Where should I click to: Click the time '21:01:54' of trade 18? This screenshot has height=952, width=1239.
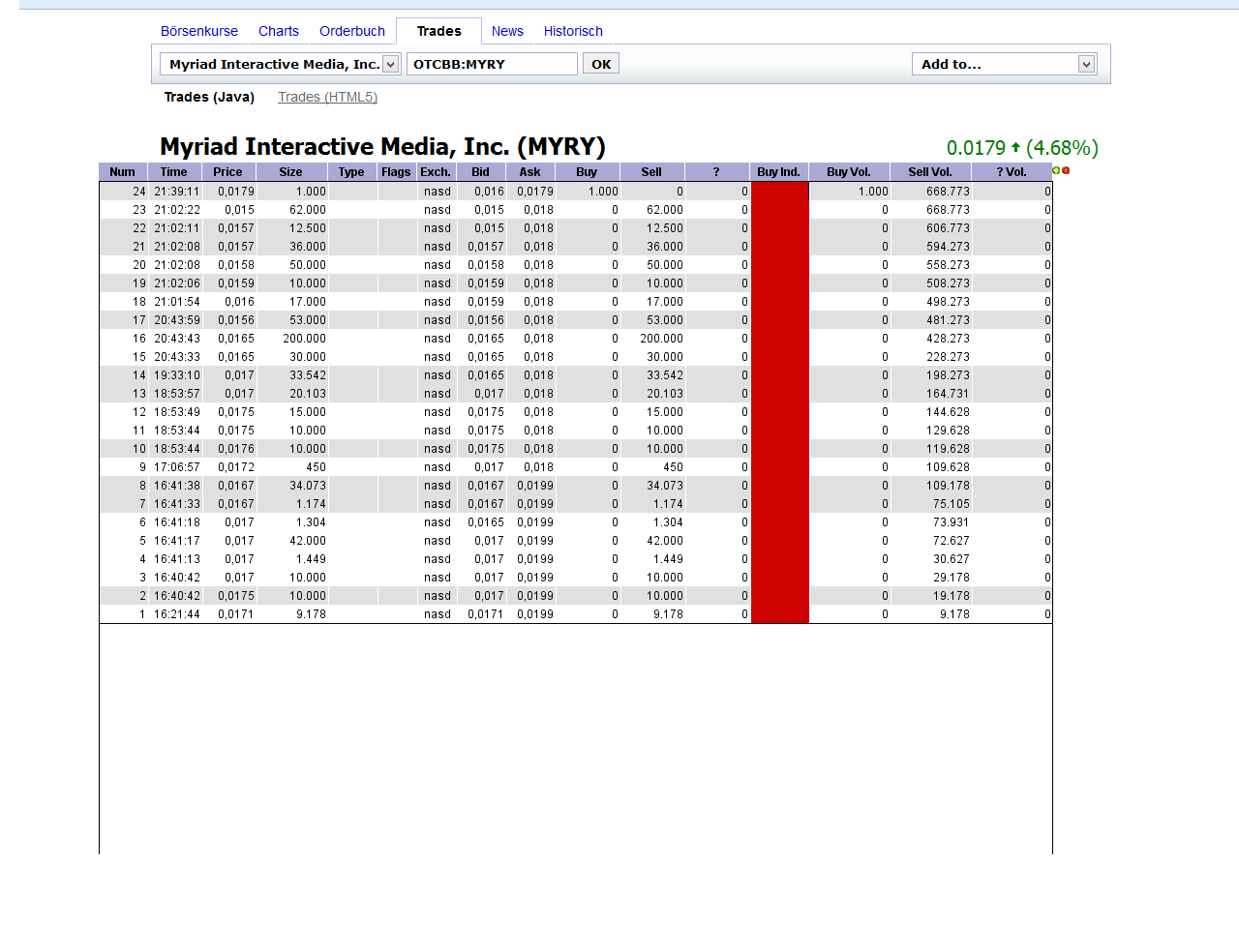(177, 302)
